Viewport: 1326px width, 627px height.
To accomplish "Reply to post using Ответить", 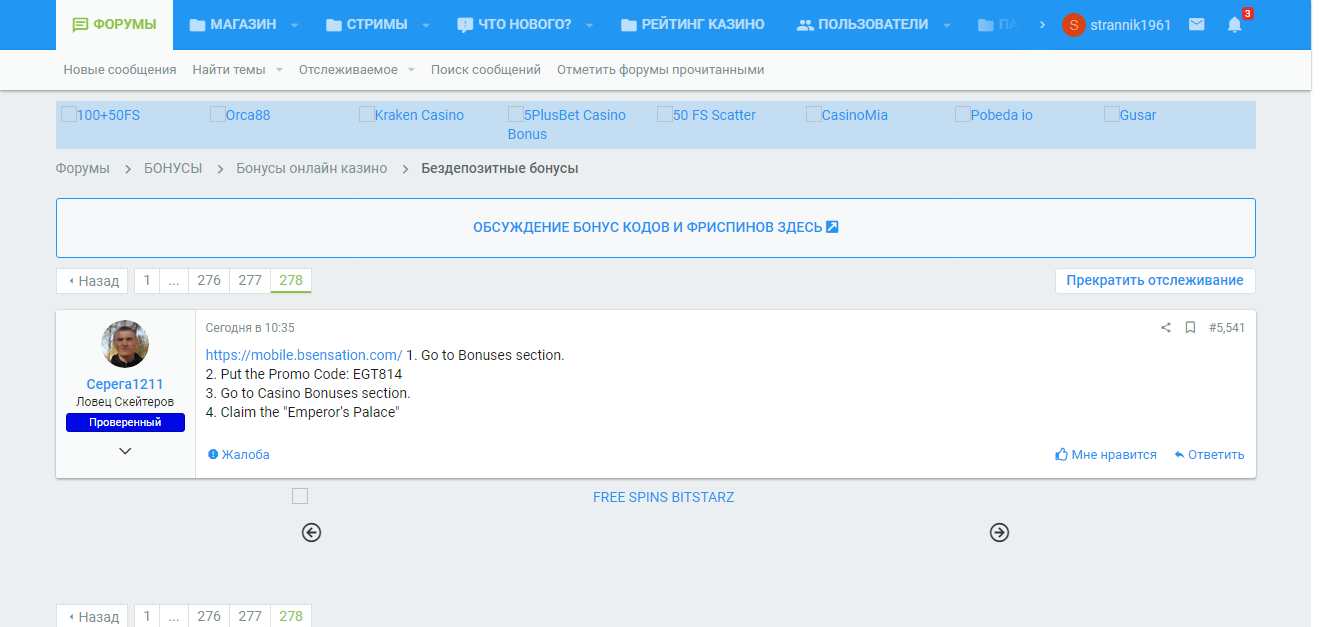I will tap(1209, 455).
